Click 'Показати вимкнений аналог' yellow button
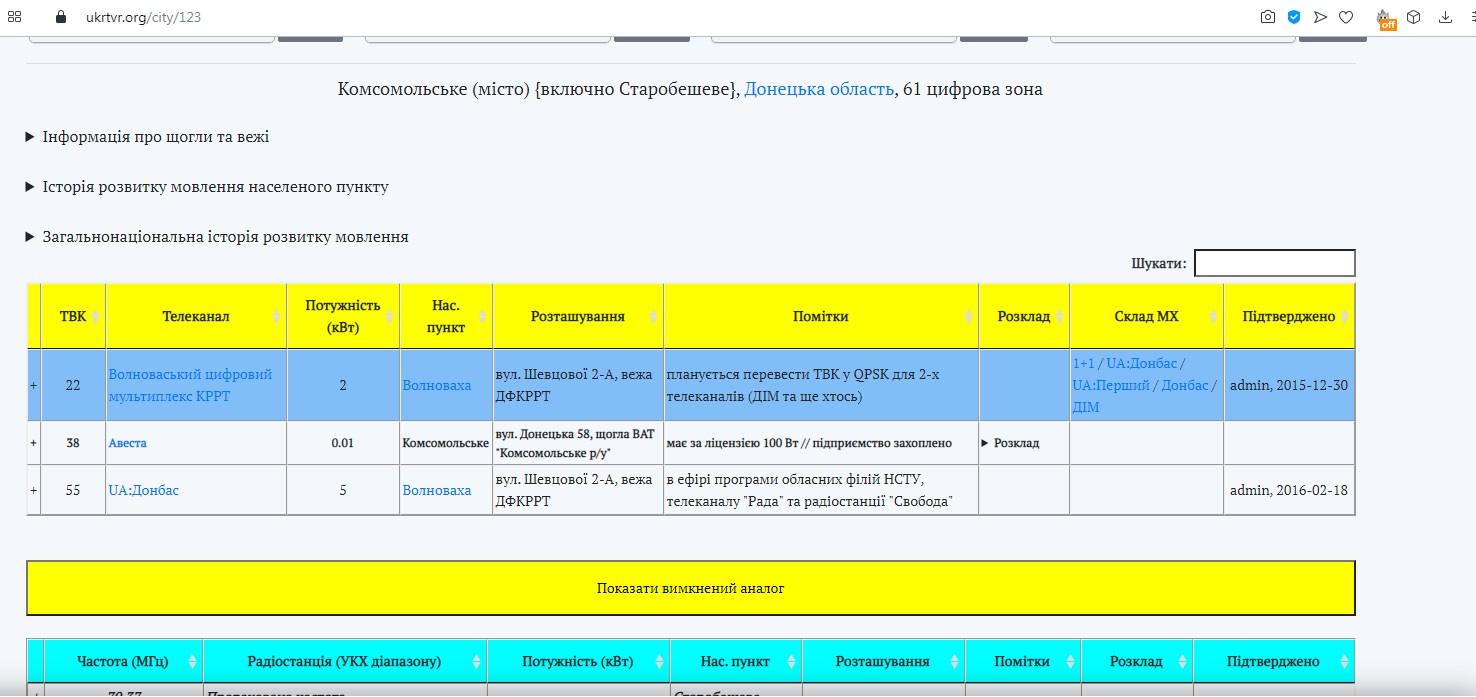This screenshot has height=697, width=1476. (x=690, y=588)
